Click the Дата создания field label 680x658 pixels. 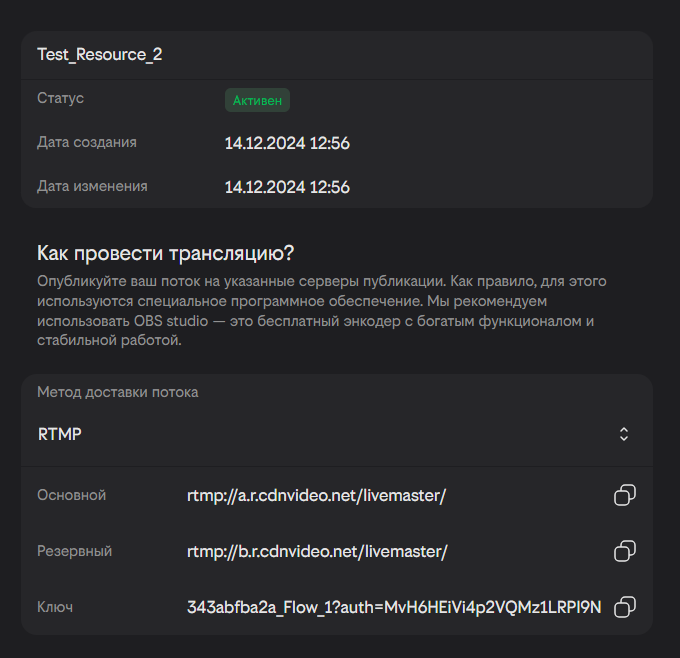coord(87,142)
